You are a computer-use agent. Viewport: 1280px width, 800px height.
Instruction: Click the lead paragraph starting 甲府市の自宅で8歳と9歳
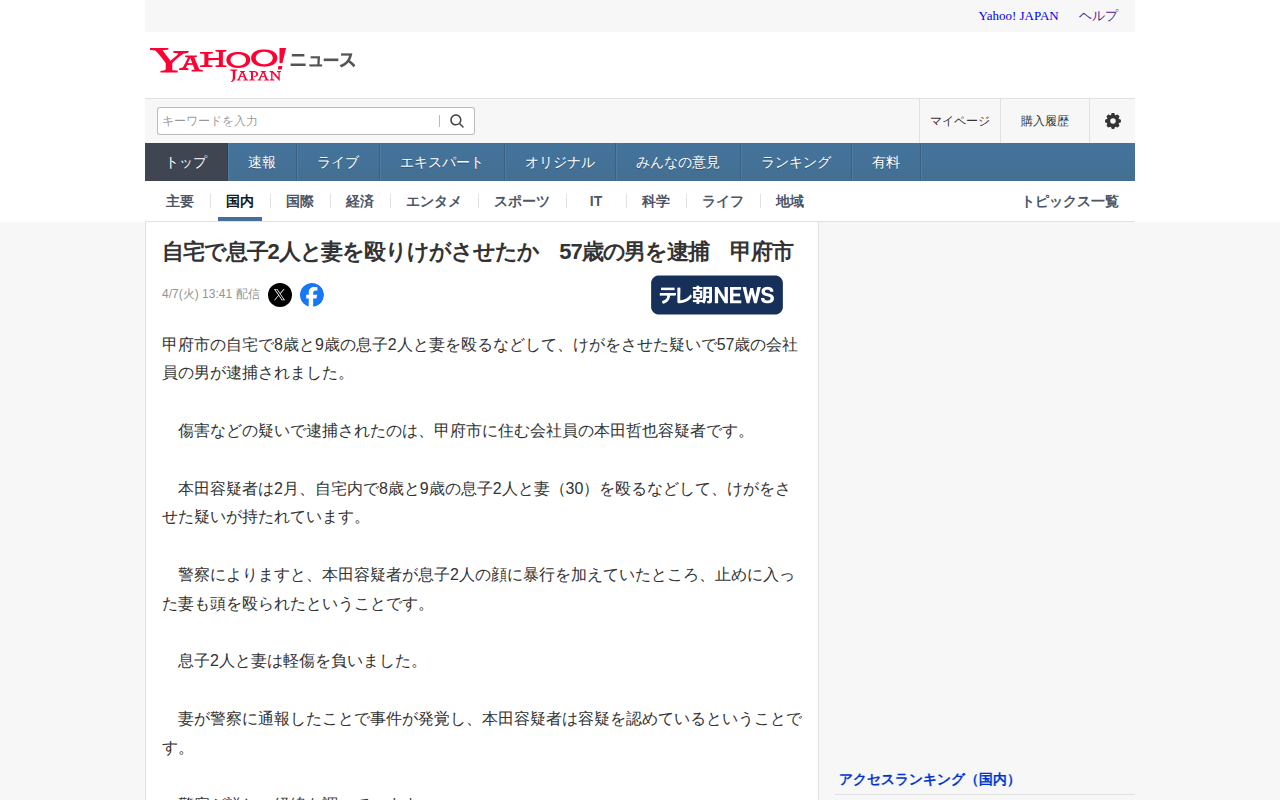tap(480, 358)
